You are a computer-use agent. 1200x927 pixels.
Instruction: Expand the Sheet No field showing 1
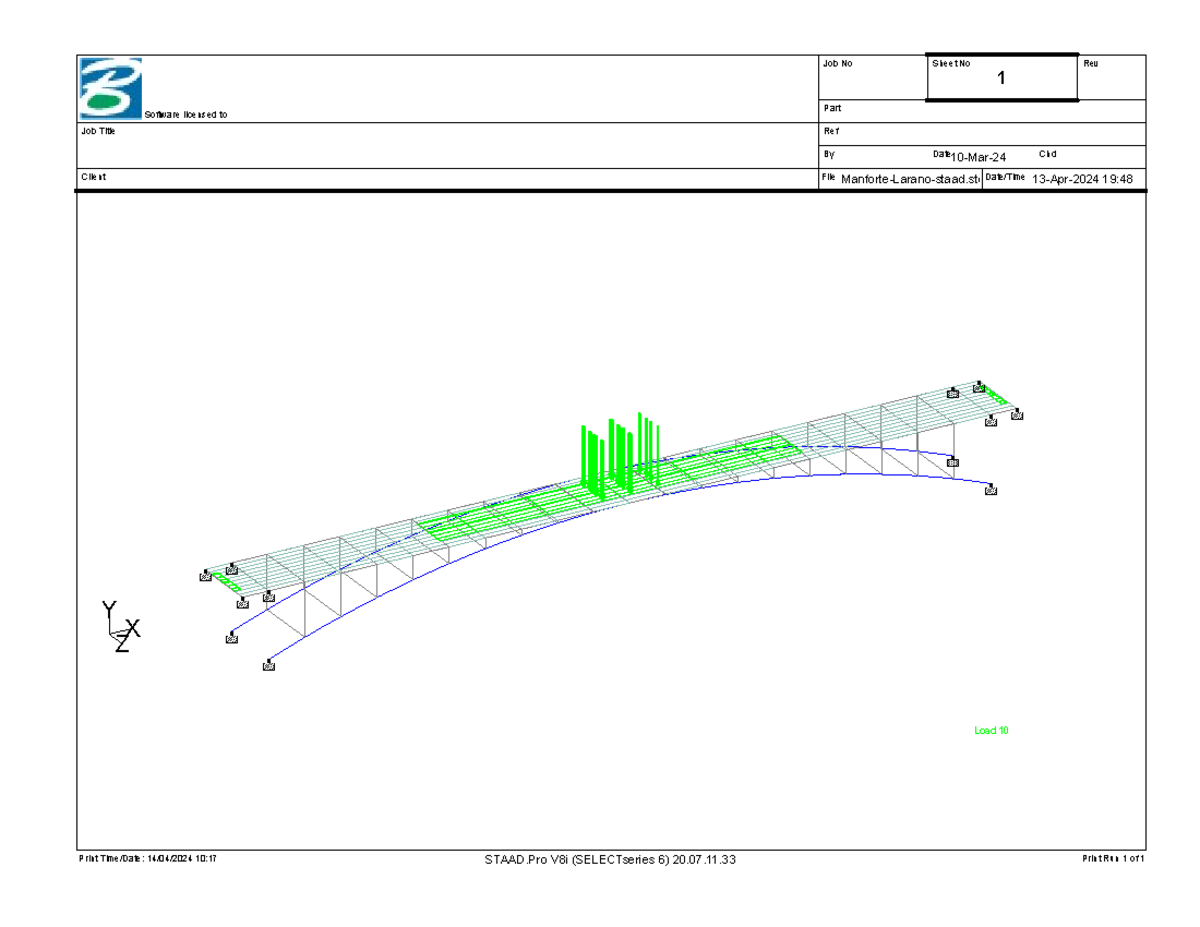click(x=1000, y=75)
